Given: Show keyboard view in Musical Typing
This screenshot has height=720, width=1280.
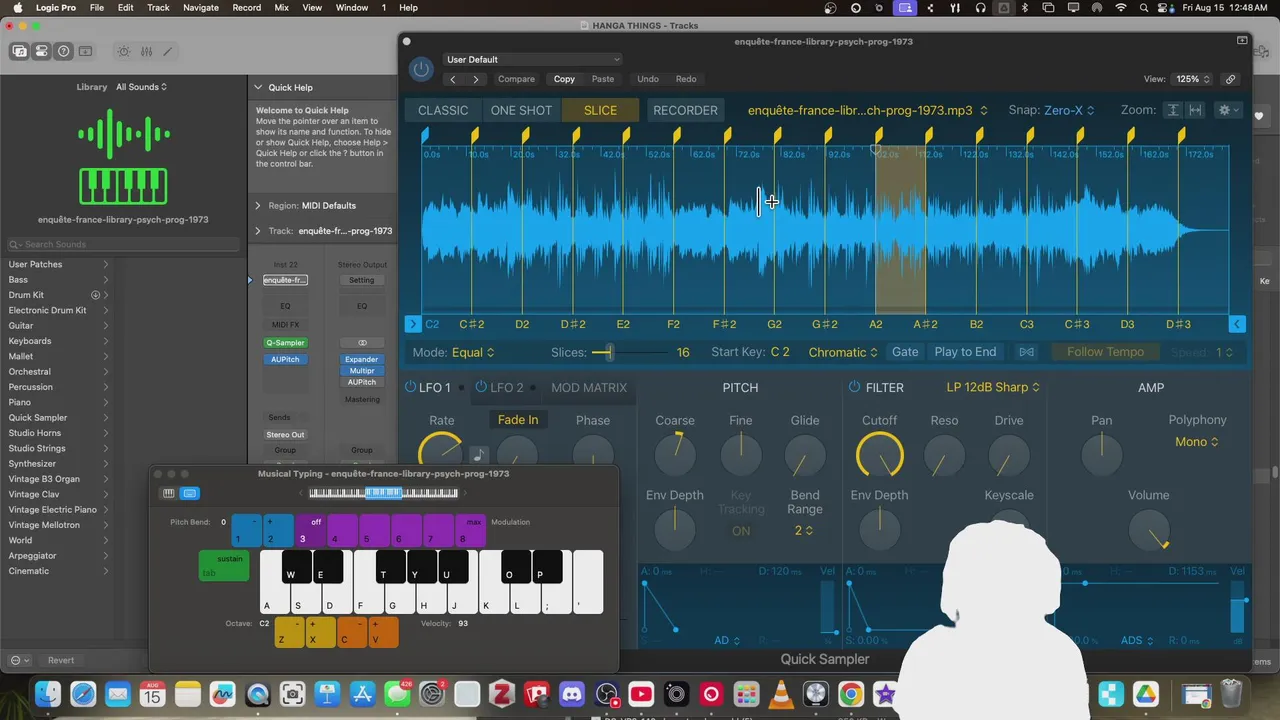Looking at the screenshot, I should coord(168,493).
